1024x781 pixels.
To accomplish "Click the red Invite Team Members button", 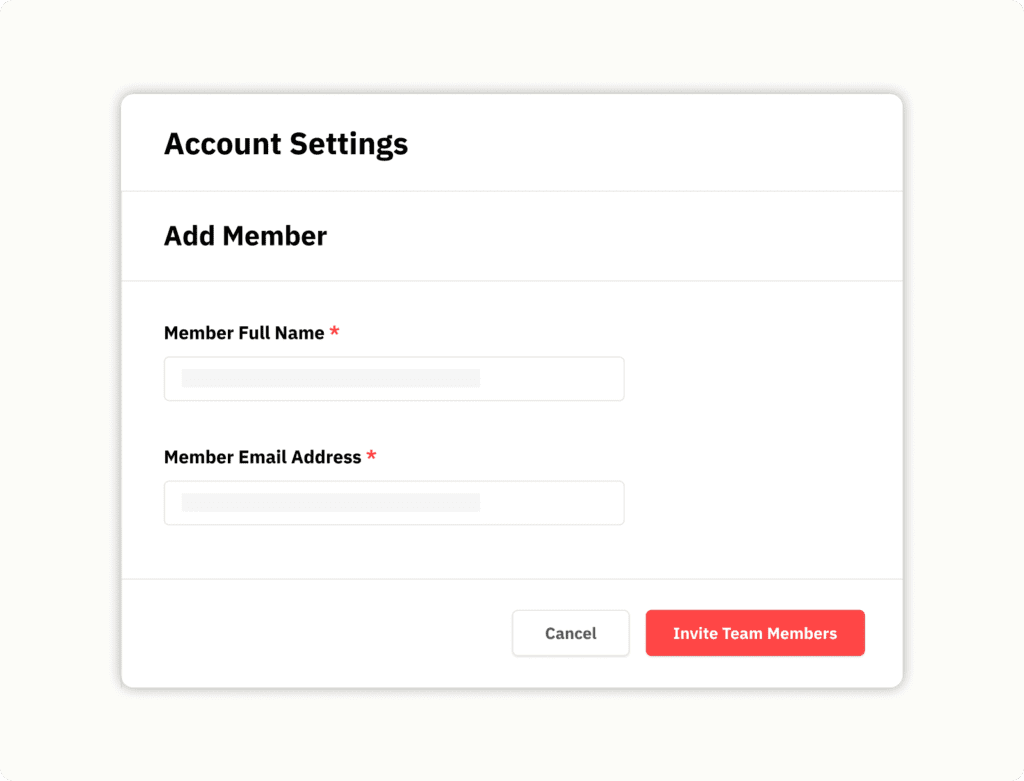I will 755,633.
